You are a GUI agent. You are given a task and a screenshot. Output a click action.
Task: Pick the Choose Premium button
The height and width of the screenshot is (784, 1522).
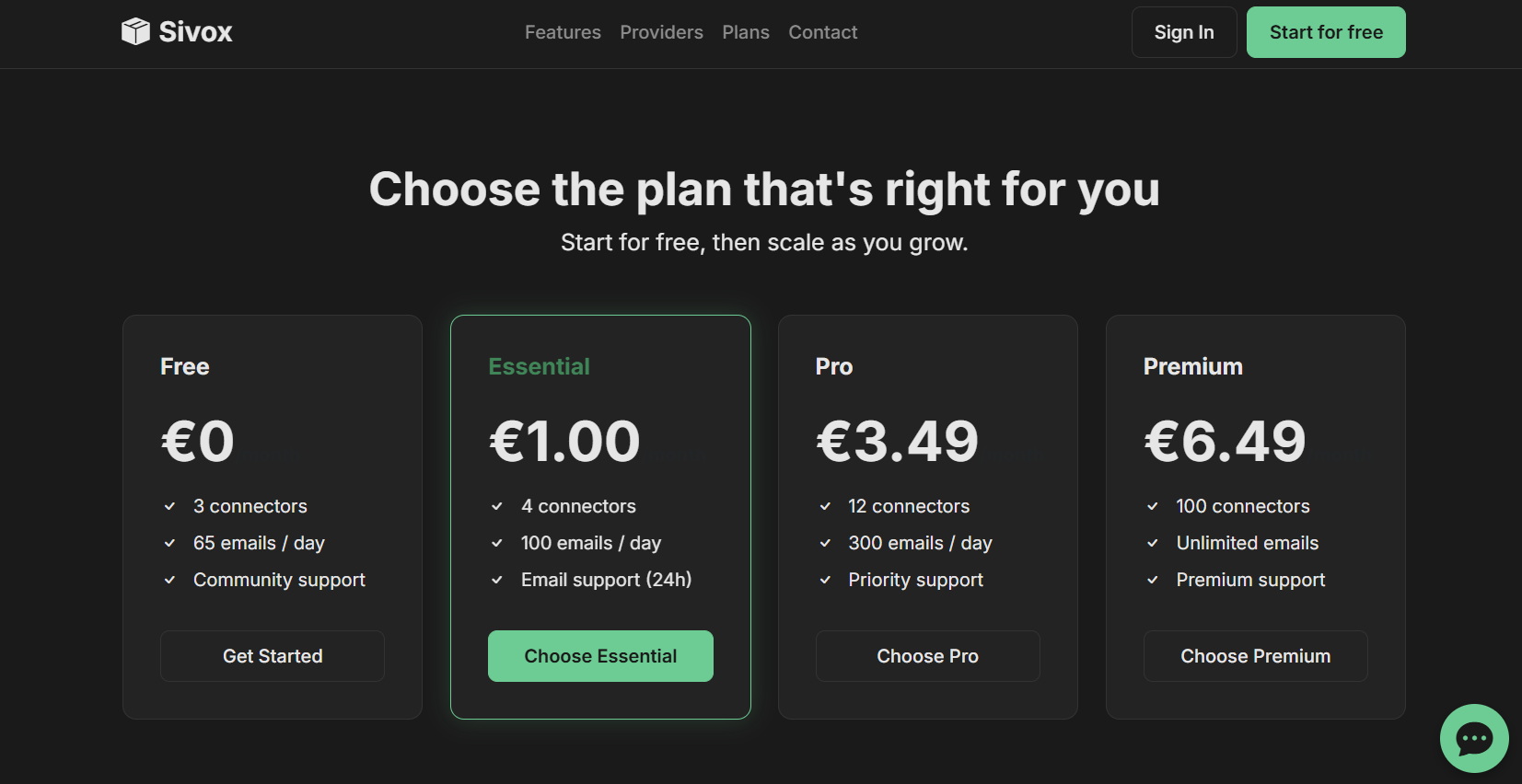1255,656
